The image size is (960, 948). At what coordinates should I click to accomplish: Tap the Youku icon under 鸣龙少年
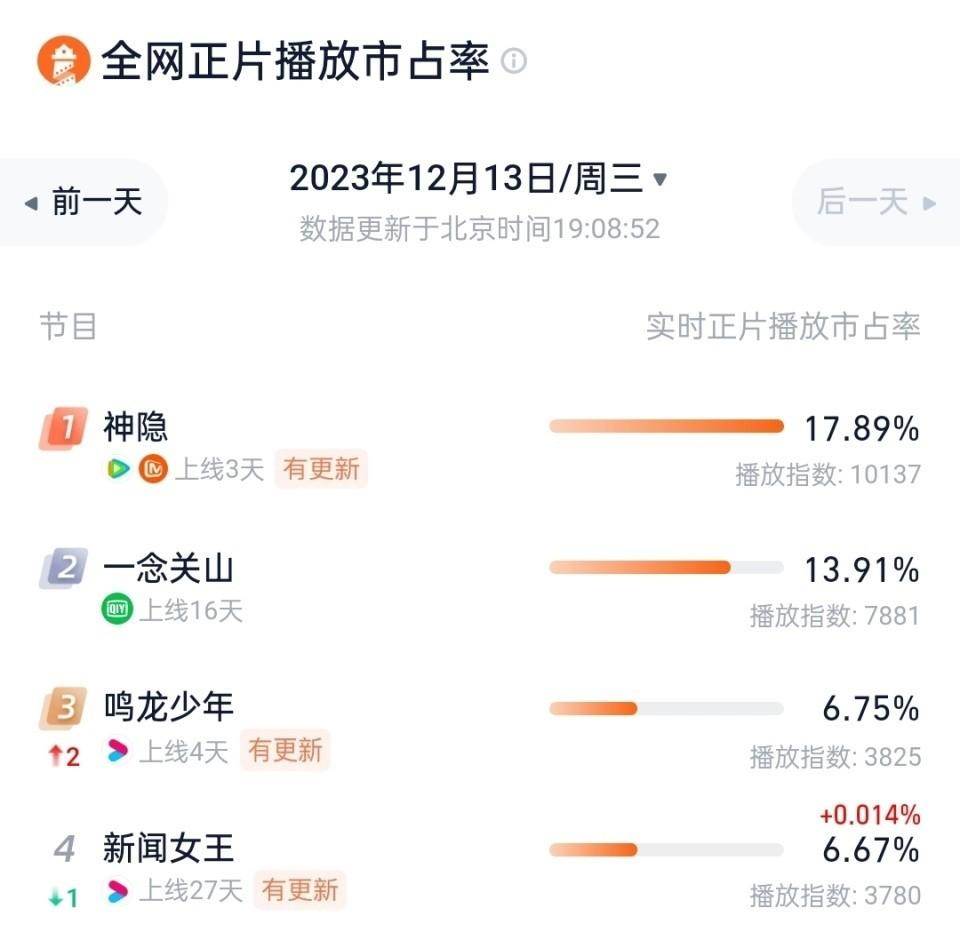pos(117,750)
